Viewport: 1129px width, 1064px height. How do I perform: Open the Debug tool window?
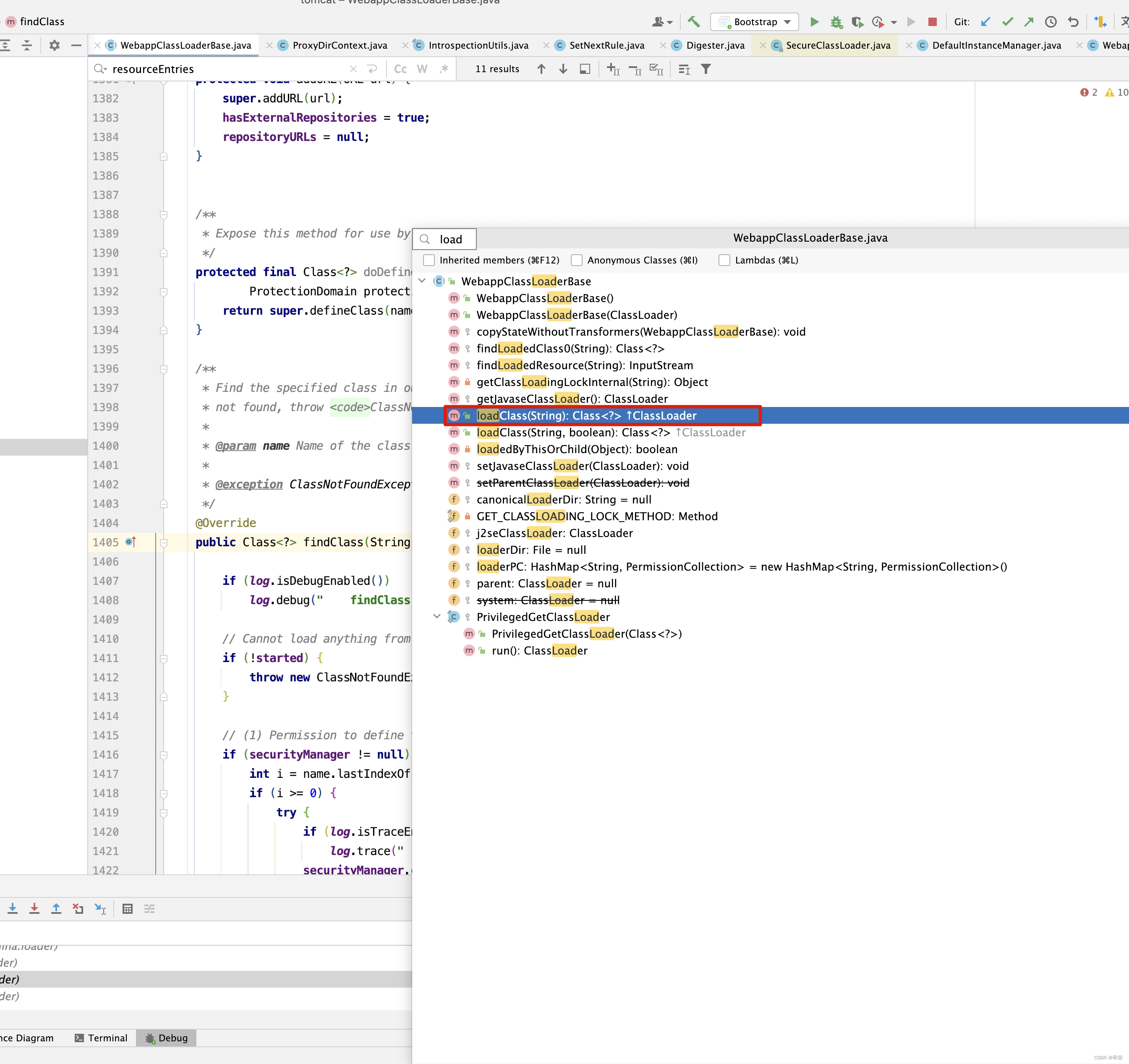pos(166,1038)
